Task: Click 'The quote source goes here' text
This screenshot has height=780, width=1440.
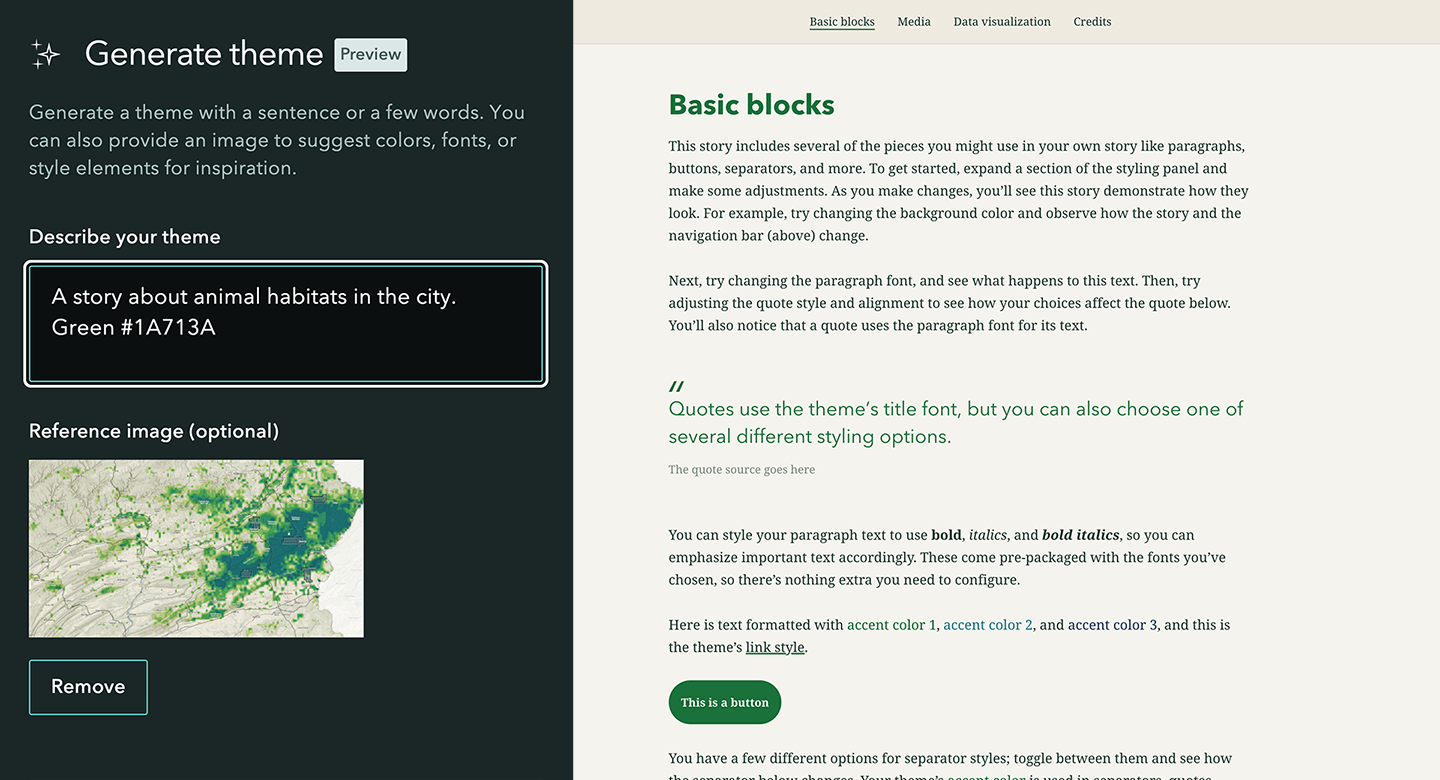Action: tap(742, 470)
